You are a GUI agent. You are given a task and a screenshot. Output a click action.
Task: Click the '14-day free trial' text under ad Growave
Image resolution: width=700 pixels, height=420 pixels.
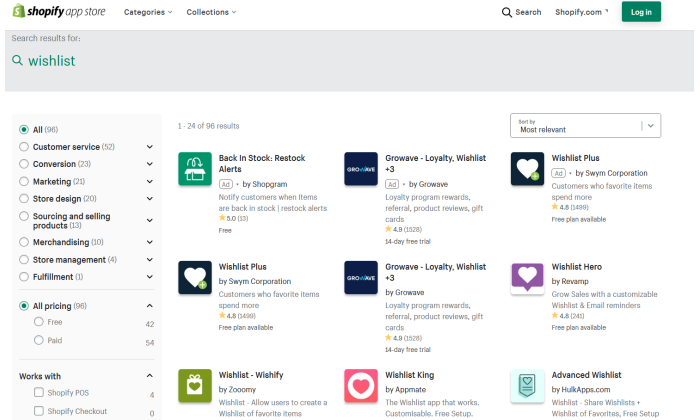pos(408,241)
